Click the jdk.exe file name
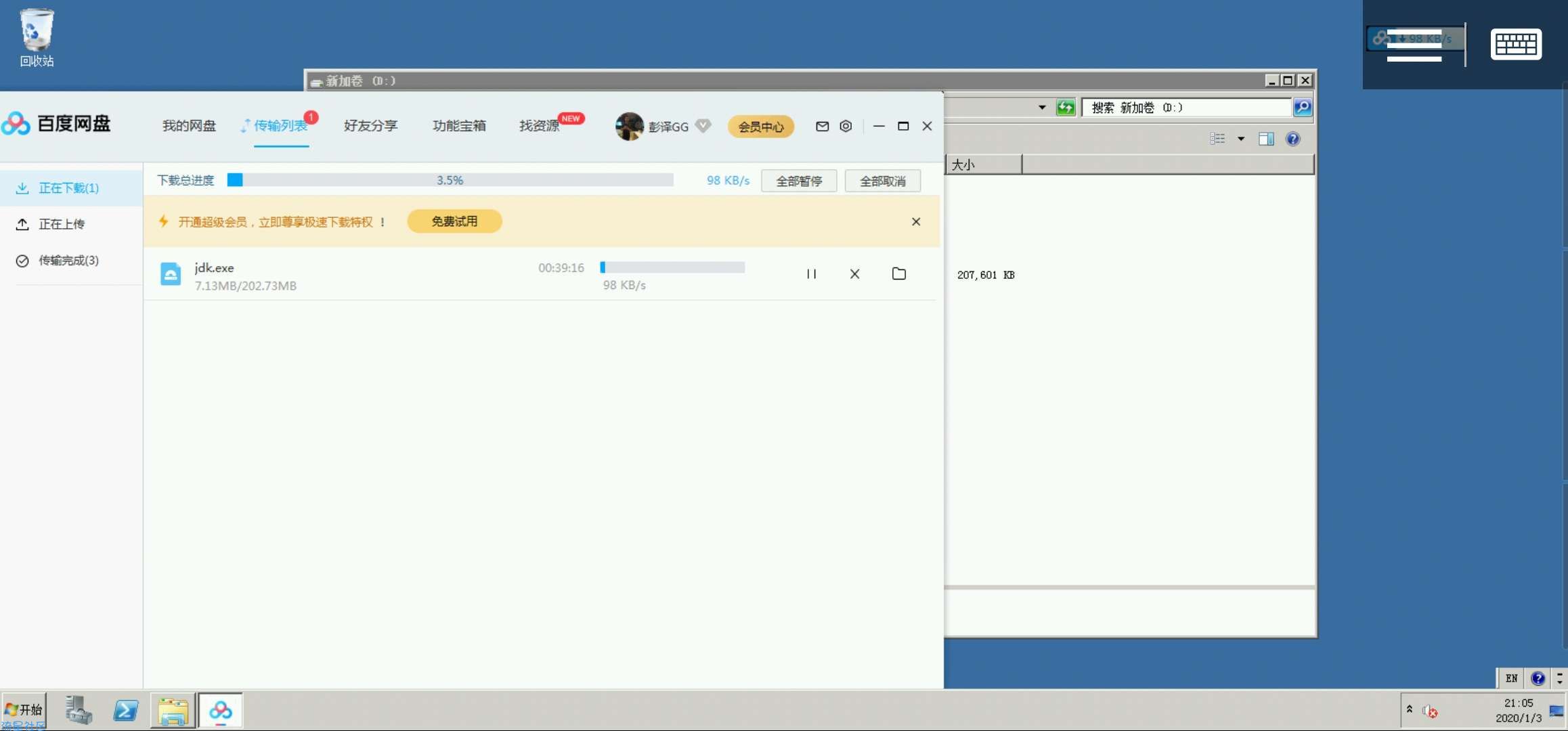Screen dimensions: 1568x731 pyautogui.click(x=214, y=268)
